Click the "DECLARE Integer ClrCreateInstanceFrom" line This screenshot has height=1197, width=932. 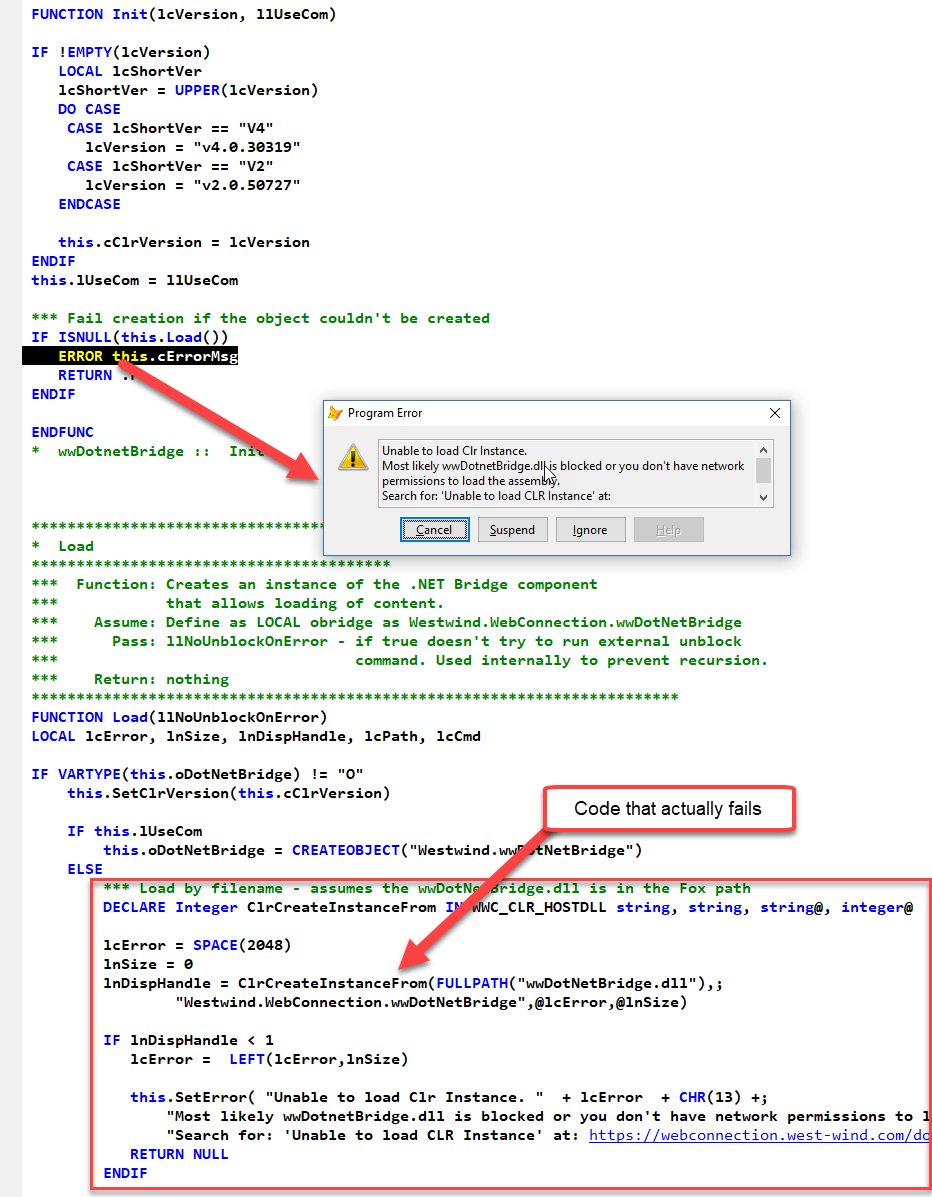click(x=508, y=907)
